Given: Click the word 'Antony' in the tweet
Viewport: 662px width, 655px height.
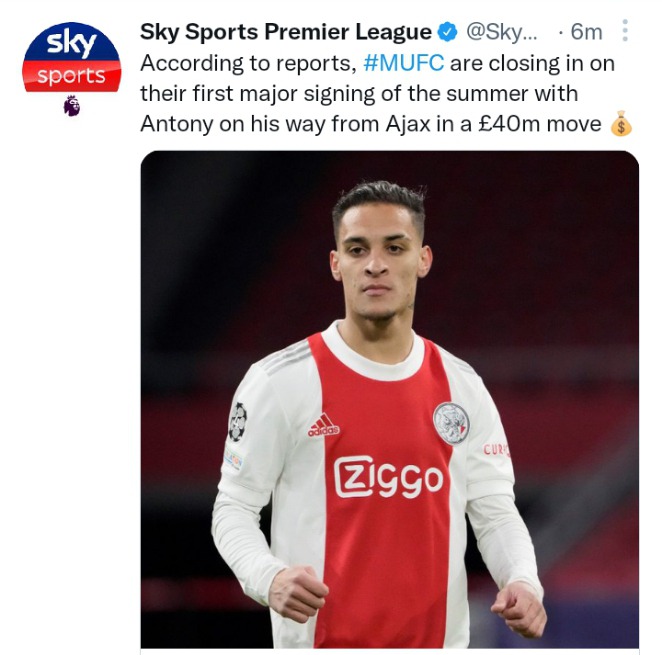Looking at the screenshot, I should 176,124.
